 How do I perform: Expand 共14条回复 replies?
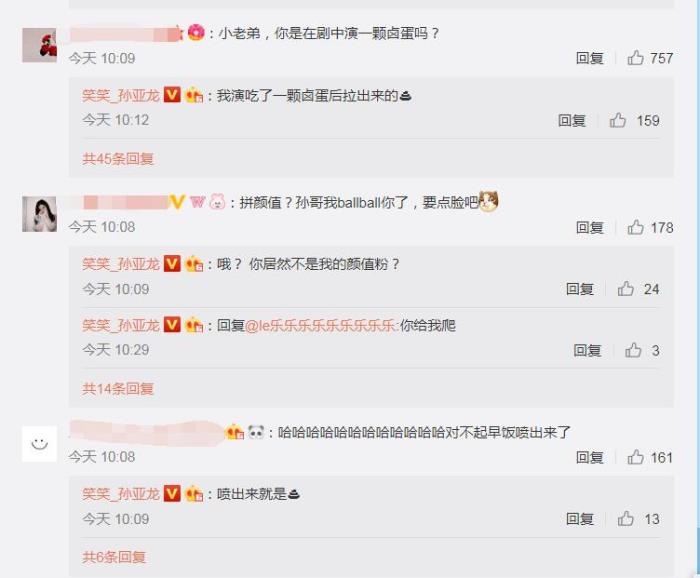[118, 389]
